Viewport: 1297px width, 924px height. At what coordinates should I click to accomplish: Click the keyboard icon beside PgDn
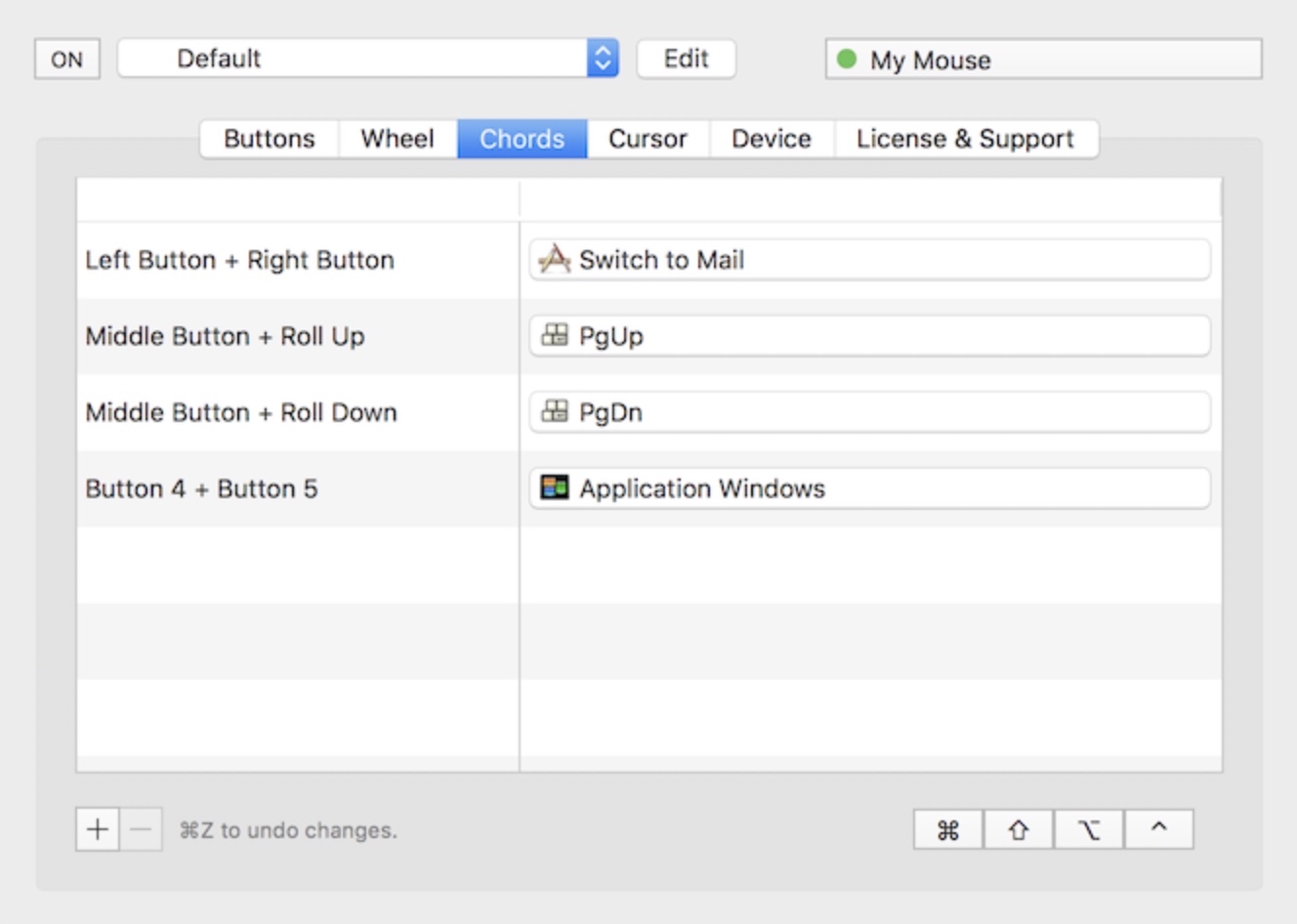[x=555, y=411]
